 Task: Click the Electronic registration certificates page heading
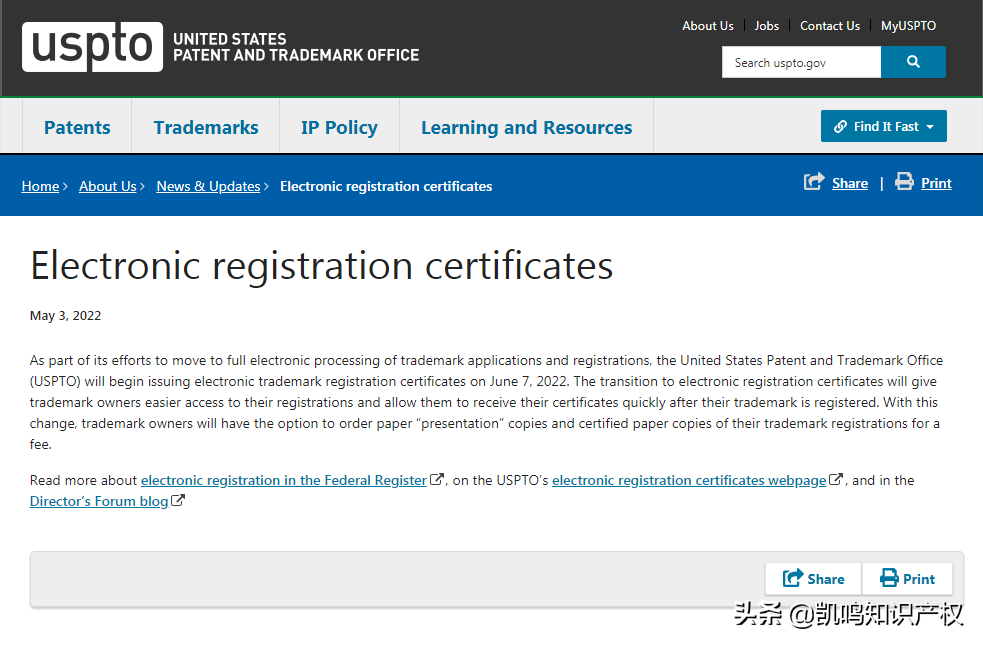(x=322, y=265)
